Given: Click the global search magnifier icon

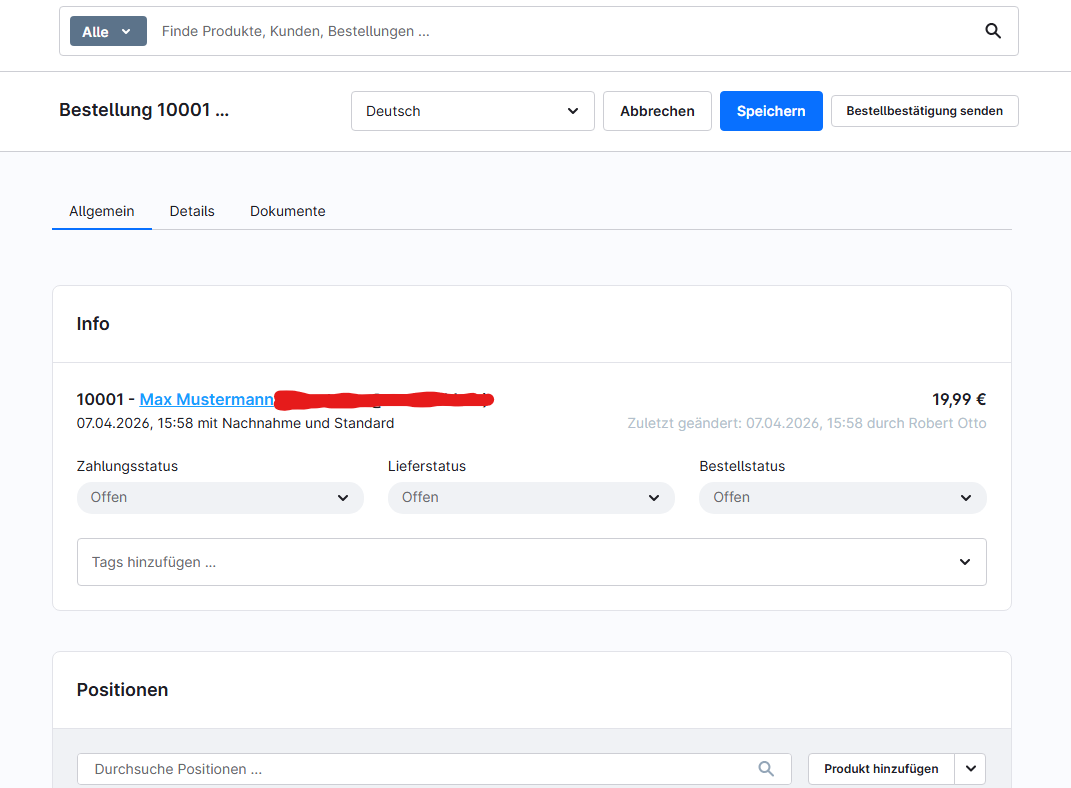Looking at the screenshot, I should click(992, 31).
